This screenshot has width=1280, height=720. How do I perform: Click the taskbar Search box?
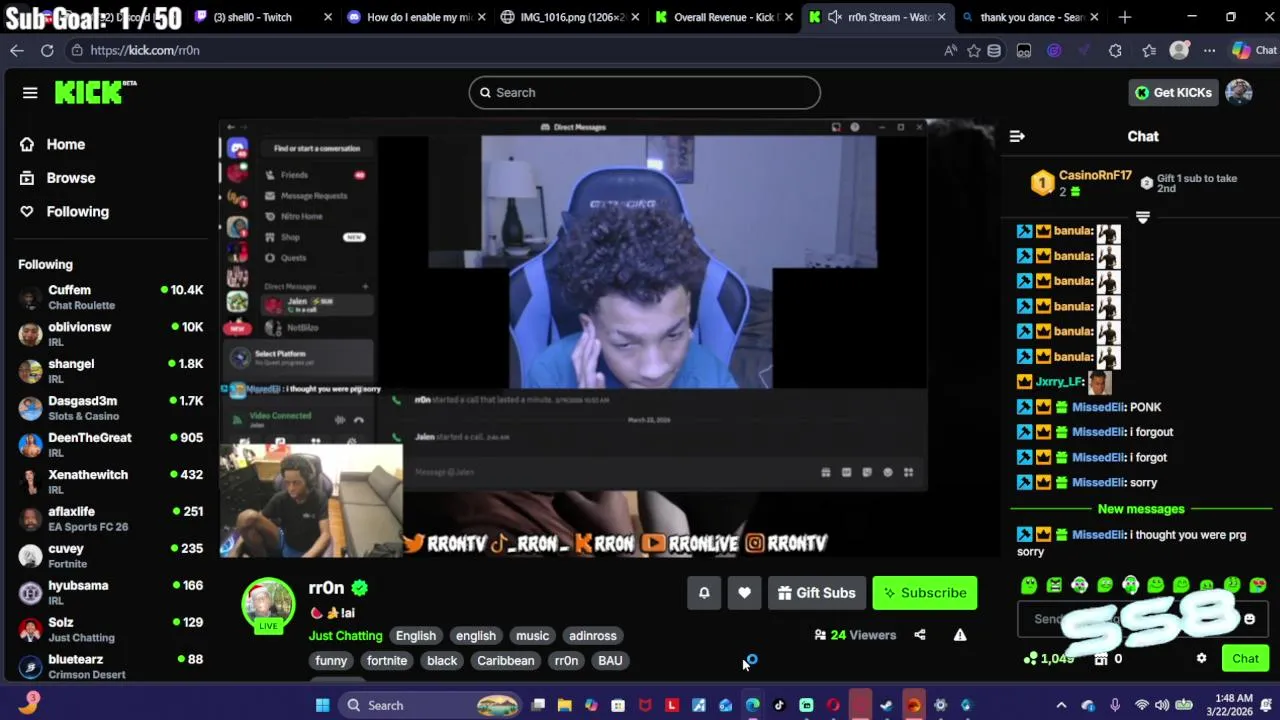pos(430,705)
